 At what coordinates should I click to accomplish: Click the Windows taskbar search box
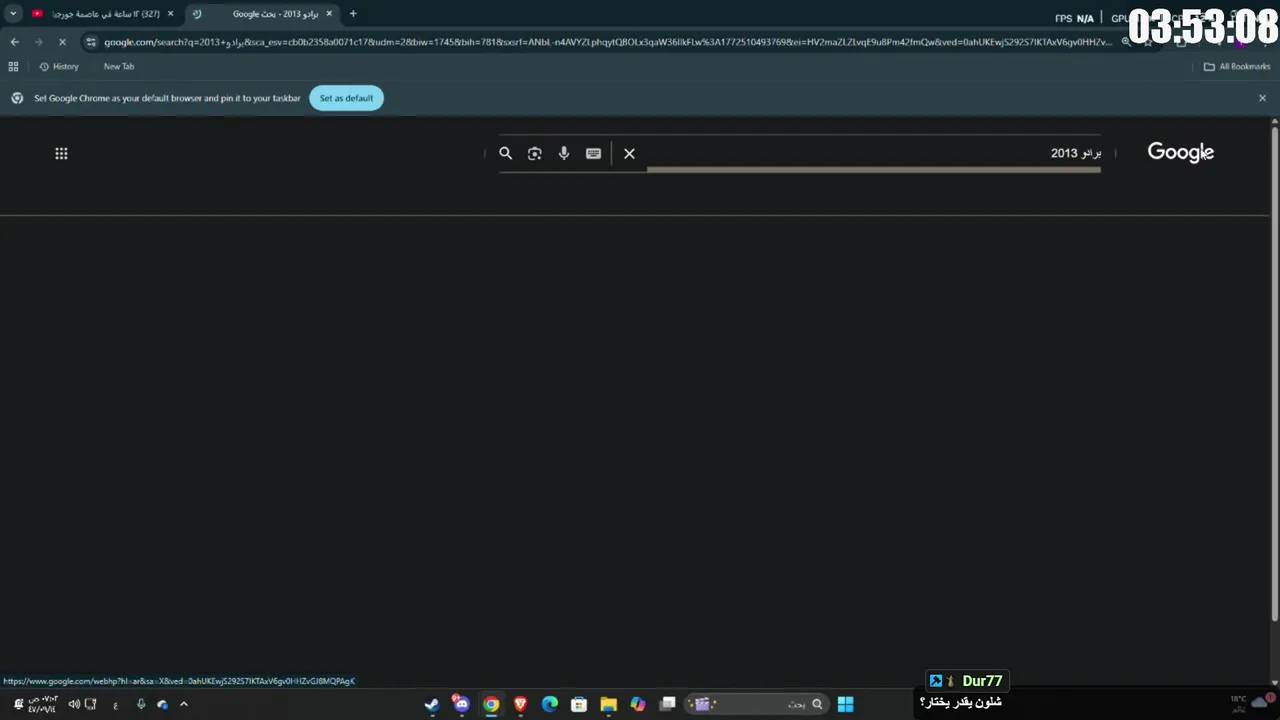757,704
